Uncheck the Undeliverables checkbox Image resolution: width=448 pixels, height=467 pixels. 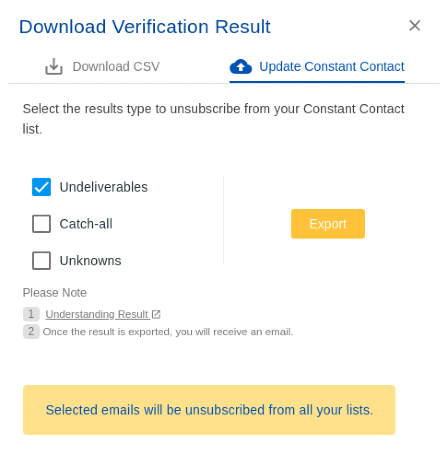pos(41,187)
